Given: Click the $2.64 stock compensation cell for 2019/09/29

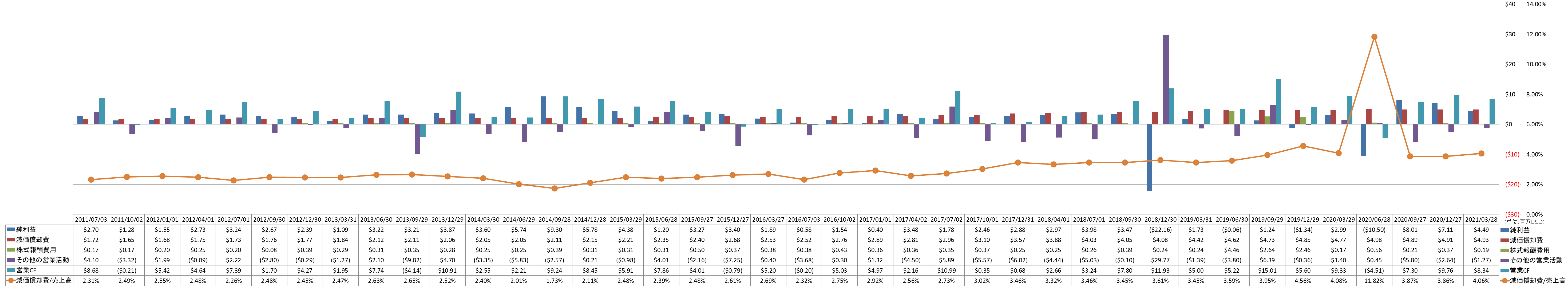Looking at the screenshot, I should click(x=1267, y=250).
